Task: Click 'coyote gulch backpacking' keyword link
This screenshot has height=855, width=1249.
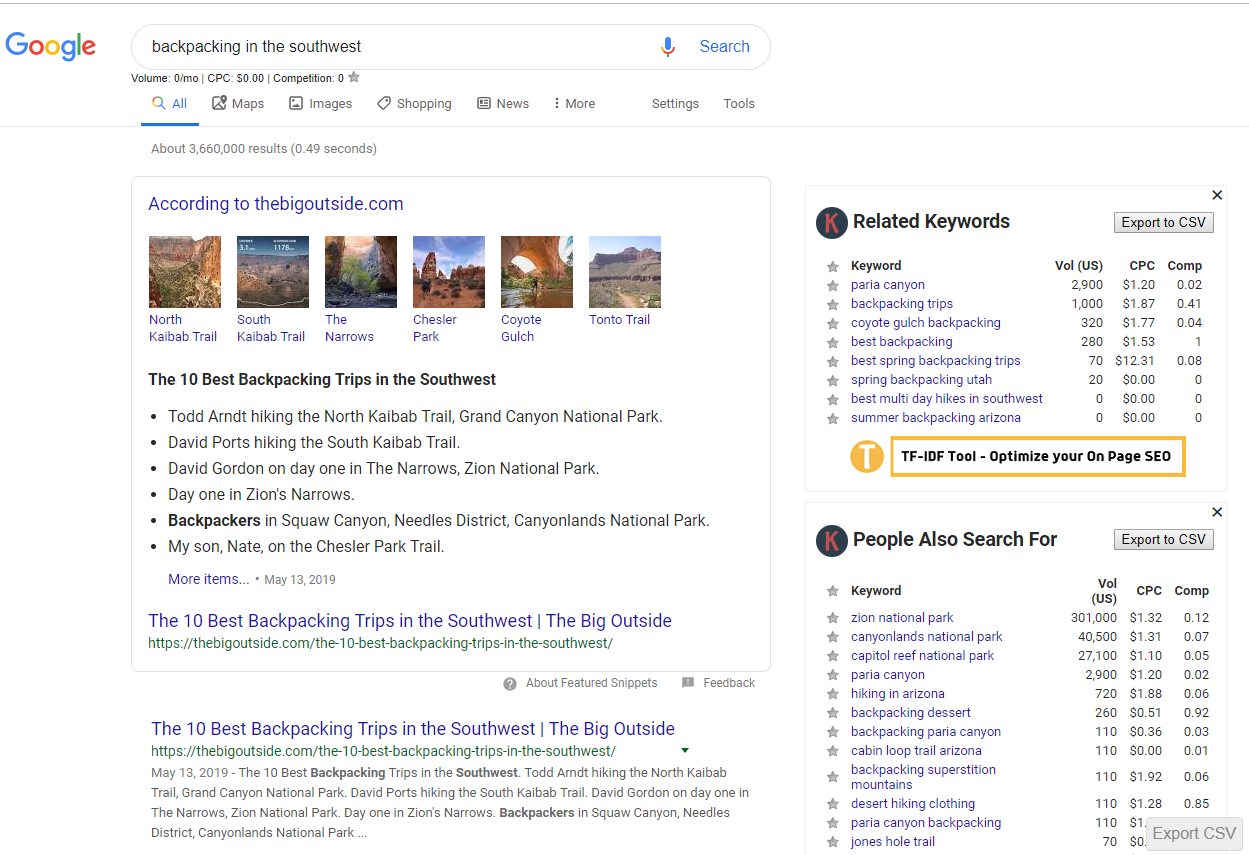Action: [926, 323]
